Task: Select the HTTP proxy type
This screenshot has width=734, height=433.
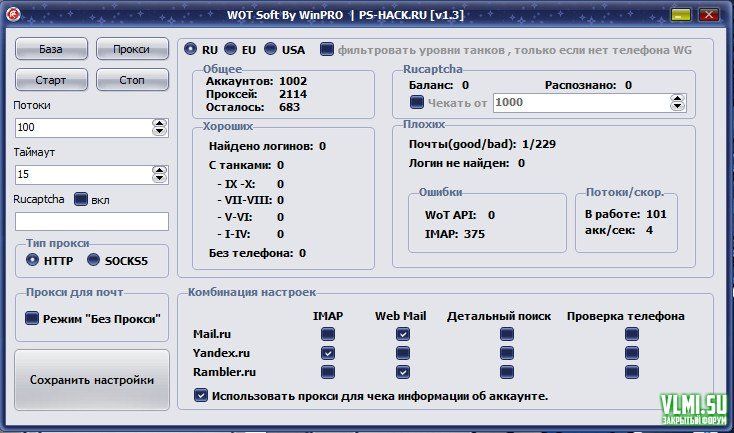Action: [32, 260]
